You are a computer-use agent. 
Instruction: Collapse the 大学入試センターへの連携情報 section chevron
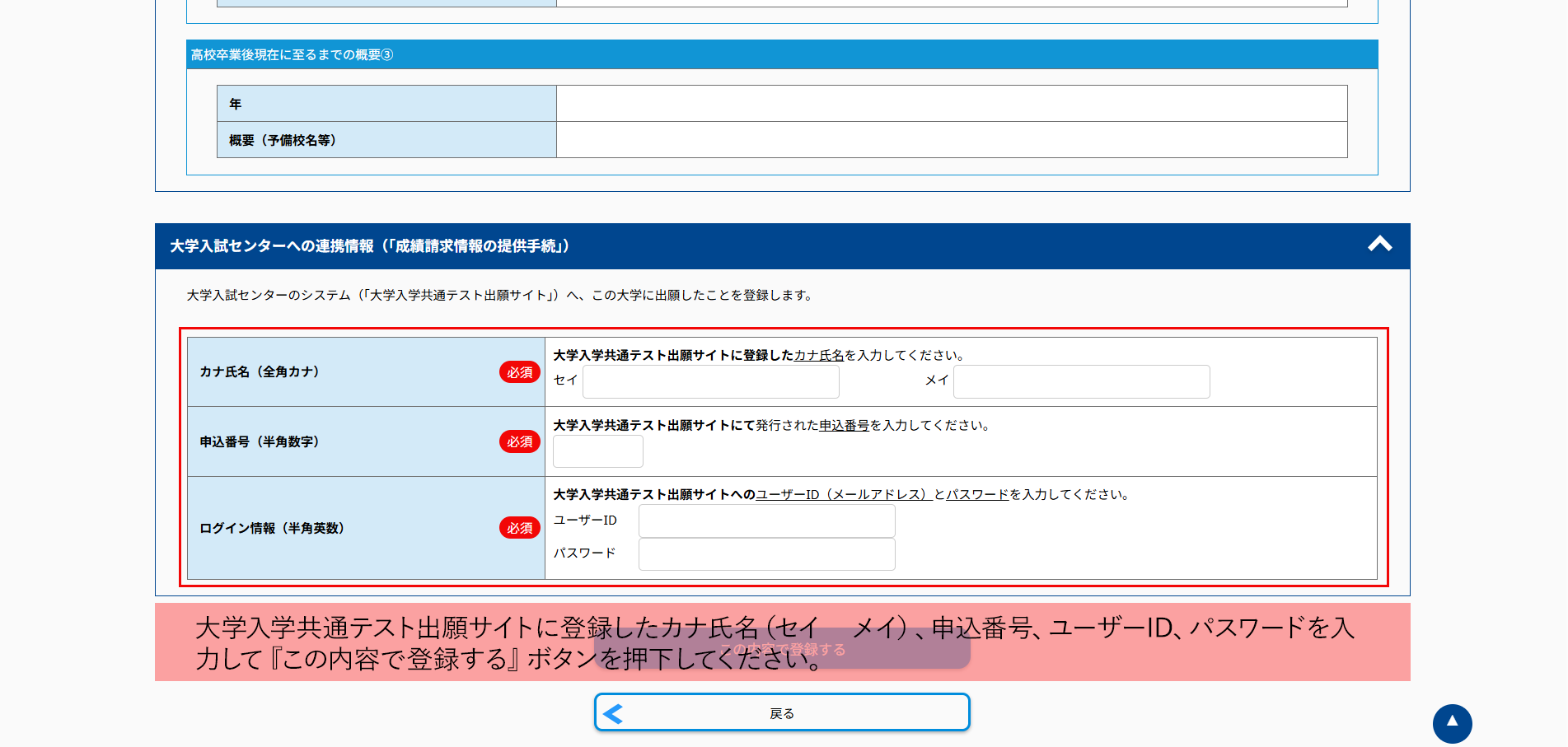pos(1379,245)
